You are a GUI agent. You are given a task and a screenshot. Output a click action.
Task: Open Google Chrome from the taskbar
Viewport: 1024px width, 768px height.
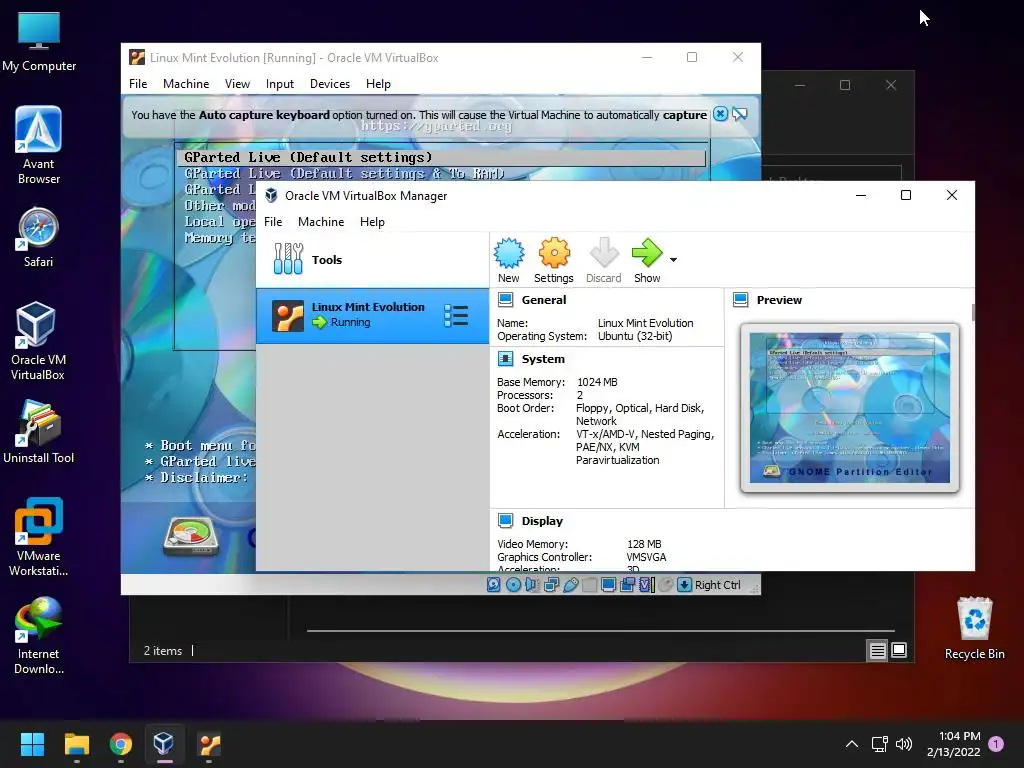click(x=121, y=744)
